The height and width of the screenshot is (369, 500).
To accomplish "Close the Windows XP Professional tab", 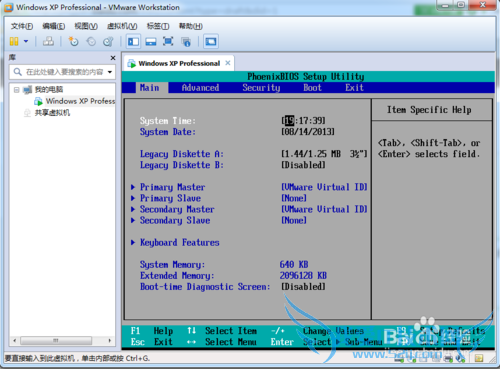I will pyautogui.click(x=228, y=63).
